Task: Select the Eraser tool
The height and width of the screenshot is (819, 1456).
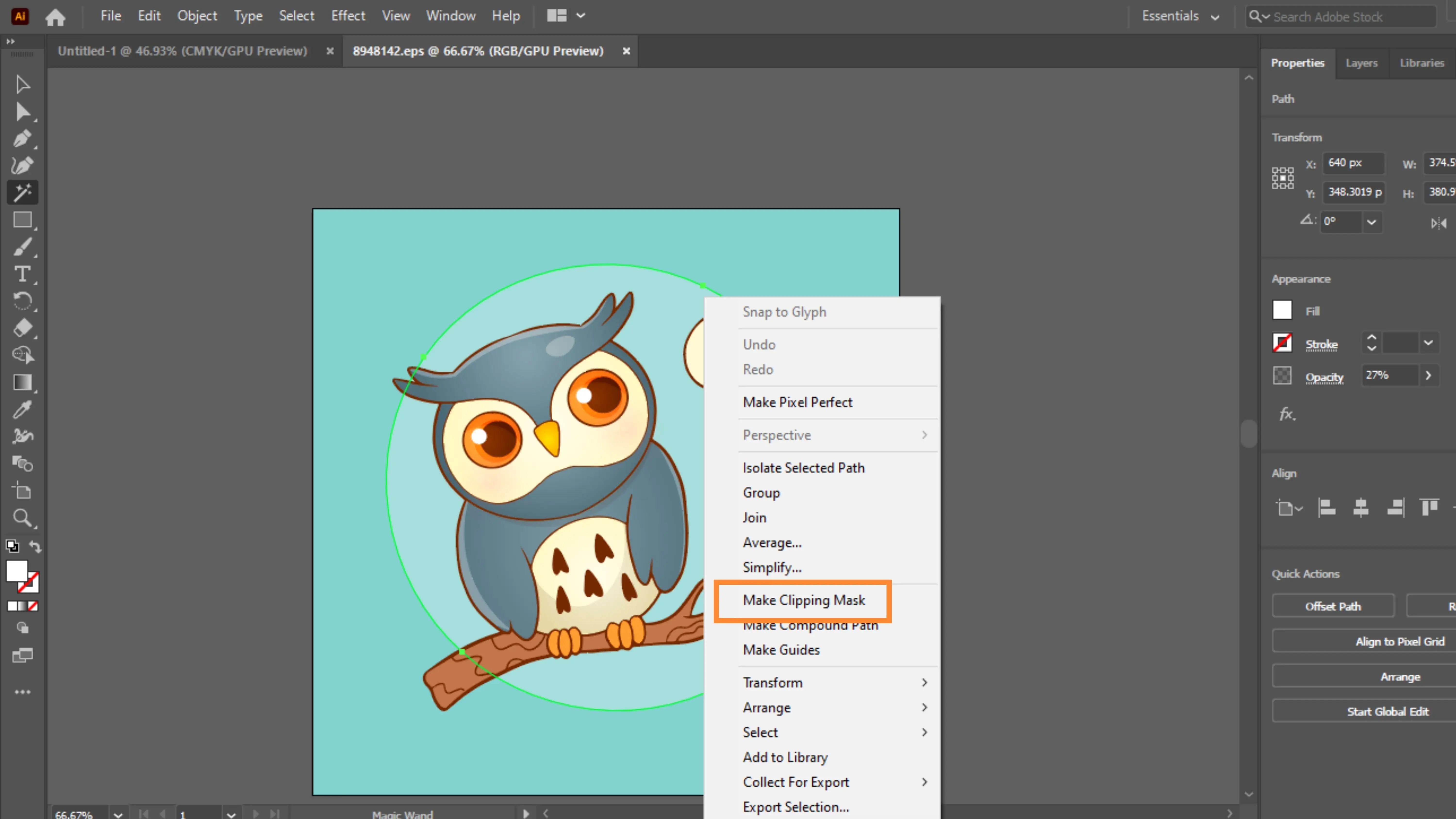Action: pos(23,328)
